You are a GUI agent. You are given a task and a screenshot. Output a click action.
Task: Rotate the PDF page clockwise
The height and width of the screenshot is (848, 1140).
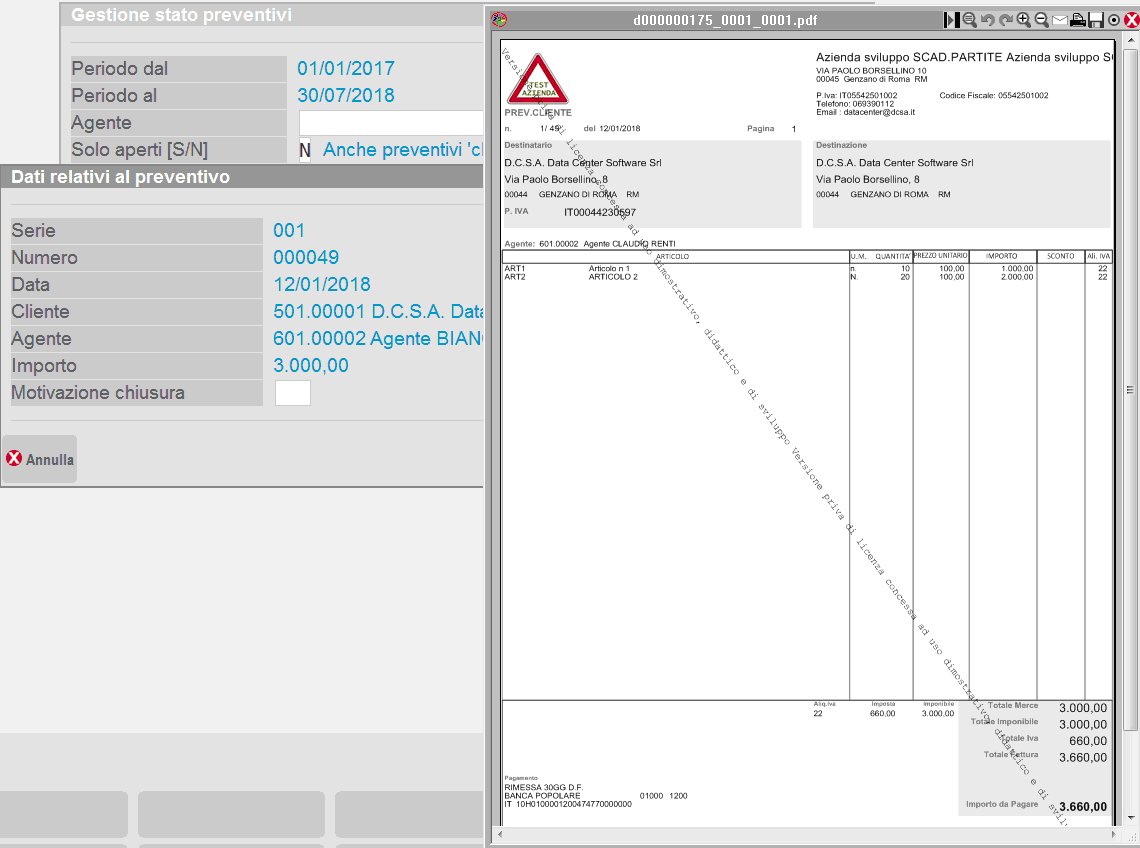1005,20
